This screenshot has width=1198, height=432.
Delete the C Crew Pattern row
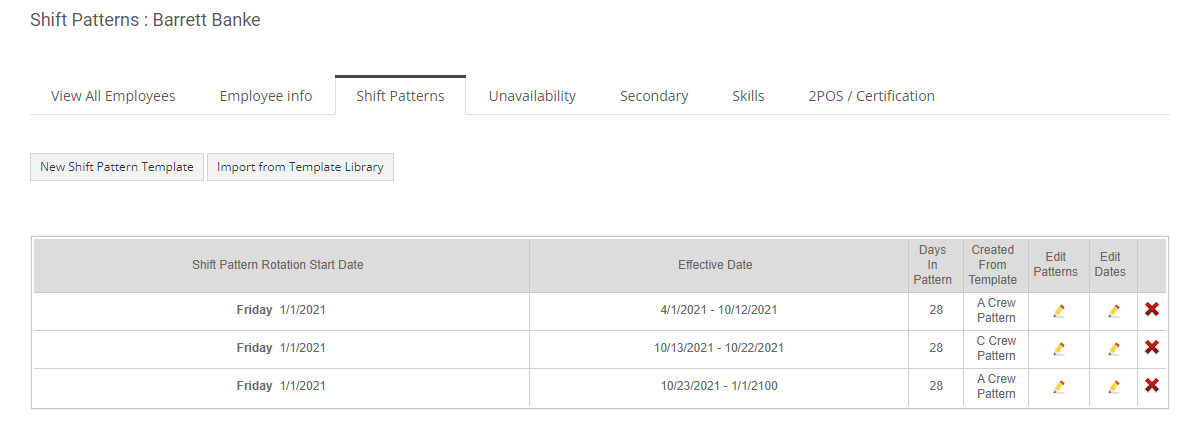1151,347
